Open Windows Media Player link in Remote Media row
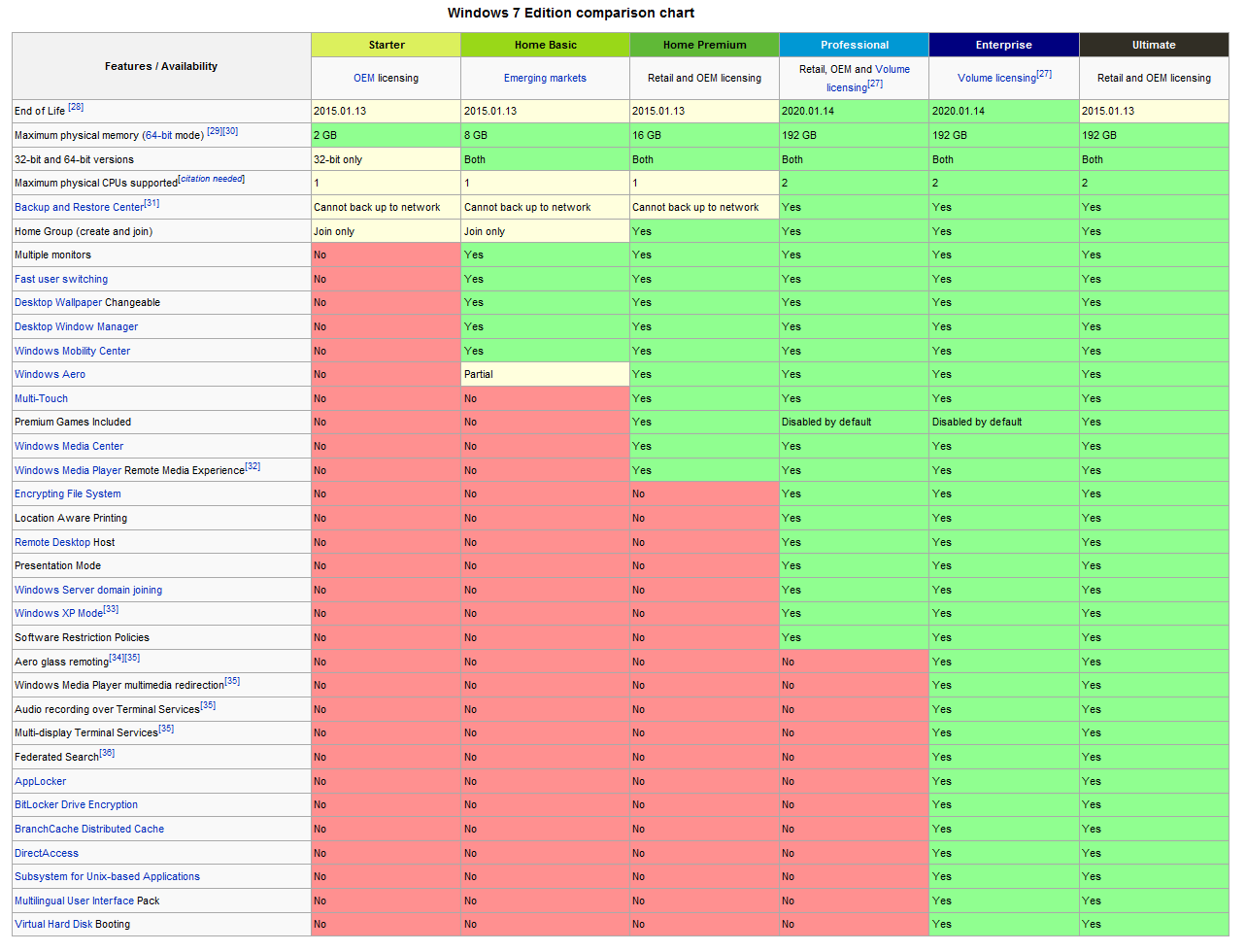Viewport: 1246px width, 952px height. coord(68,470)
